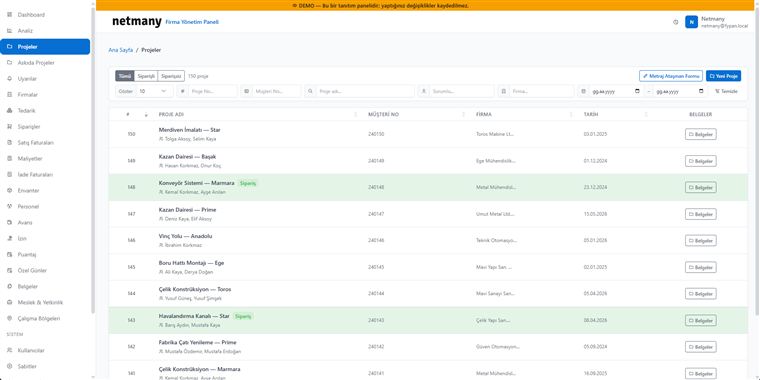Select the Siparişsiz filter tab
The height and width of the screenshot is (380, 760).
click(x=171, y=76)
